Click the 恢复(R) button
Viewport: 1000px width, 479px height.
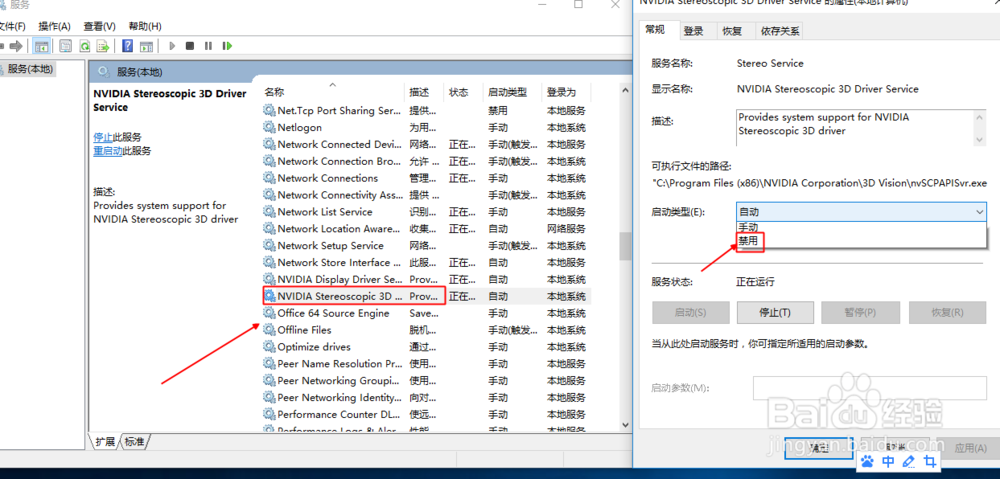[947, 313]
